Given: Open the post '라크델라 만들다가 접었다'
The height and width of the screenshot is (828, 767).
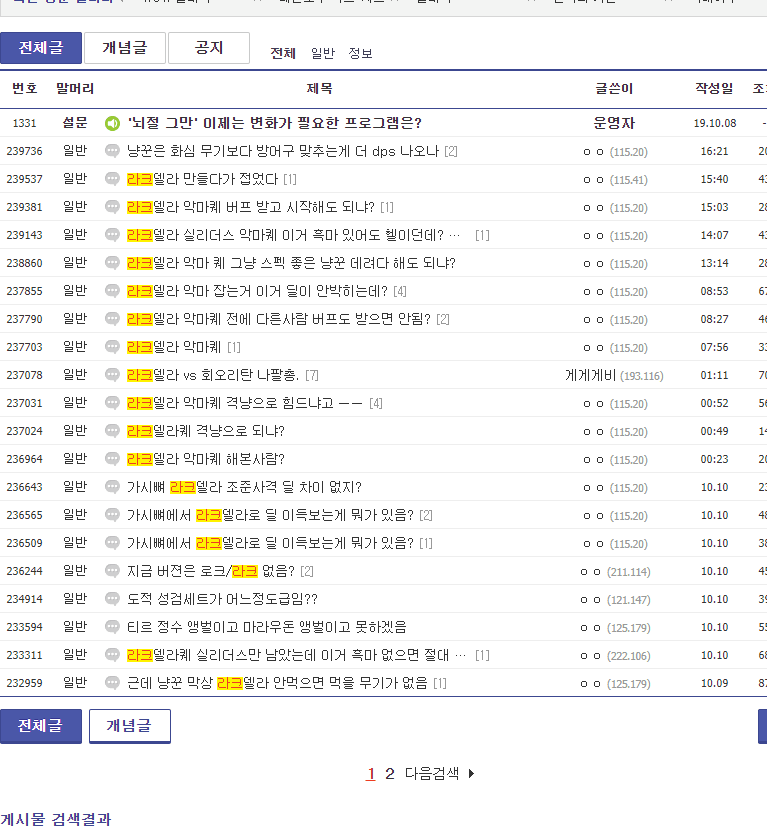Looking at the screenshot, I should point(203,179).
